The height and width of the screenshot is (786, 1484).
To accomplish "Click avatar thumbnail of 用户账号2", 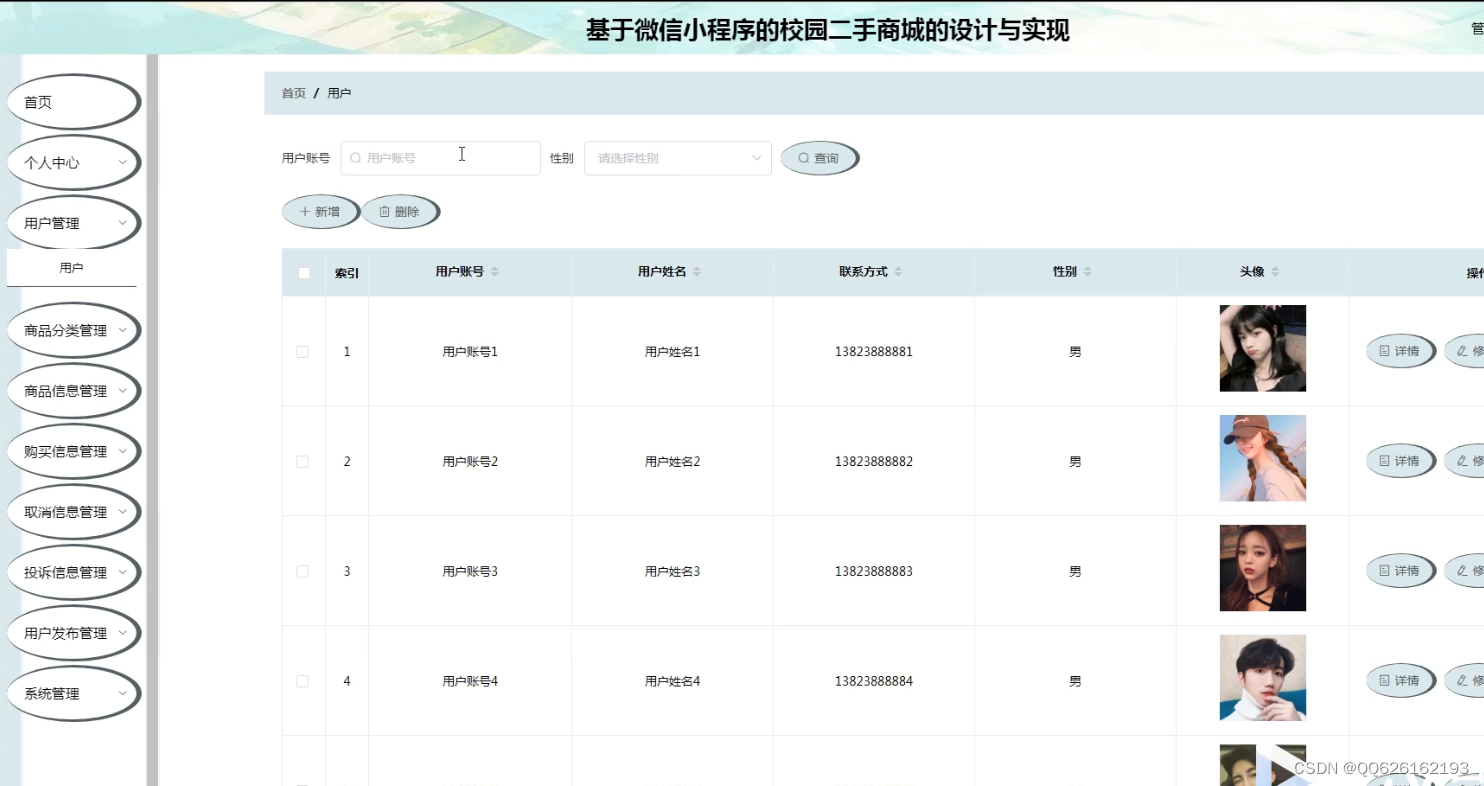I will point(1263,458).
